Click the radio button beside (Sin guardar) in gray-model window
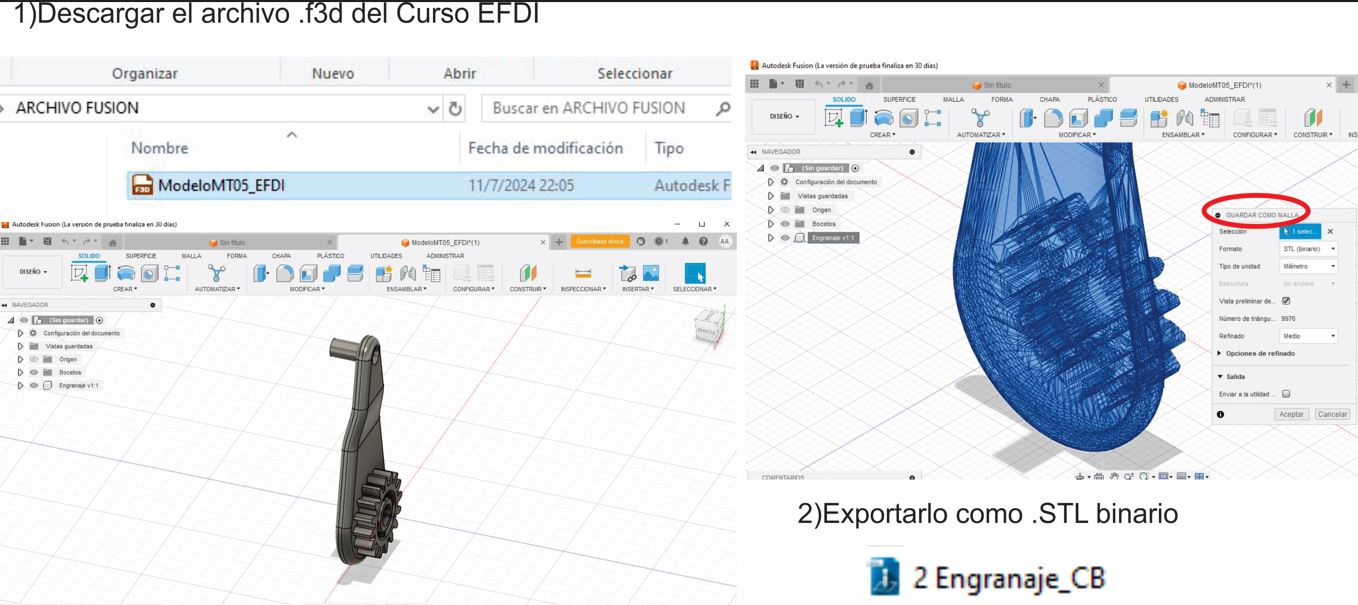 99,320
